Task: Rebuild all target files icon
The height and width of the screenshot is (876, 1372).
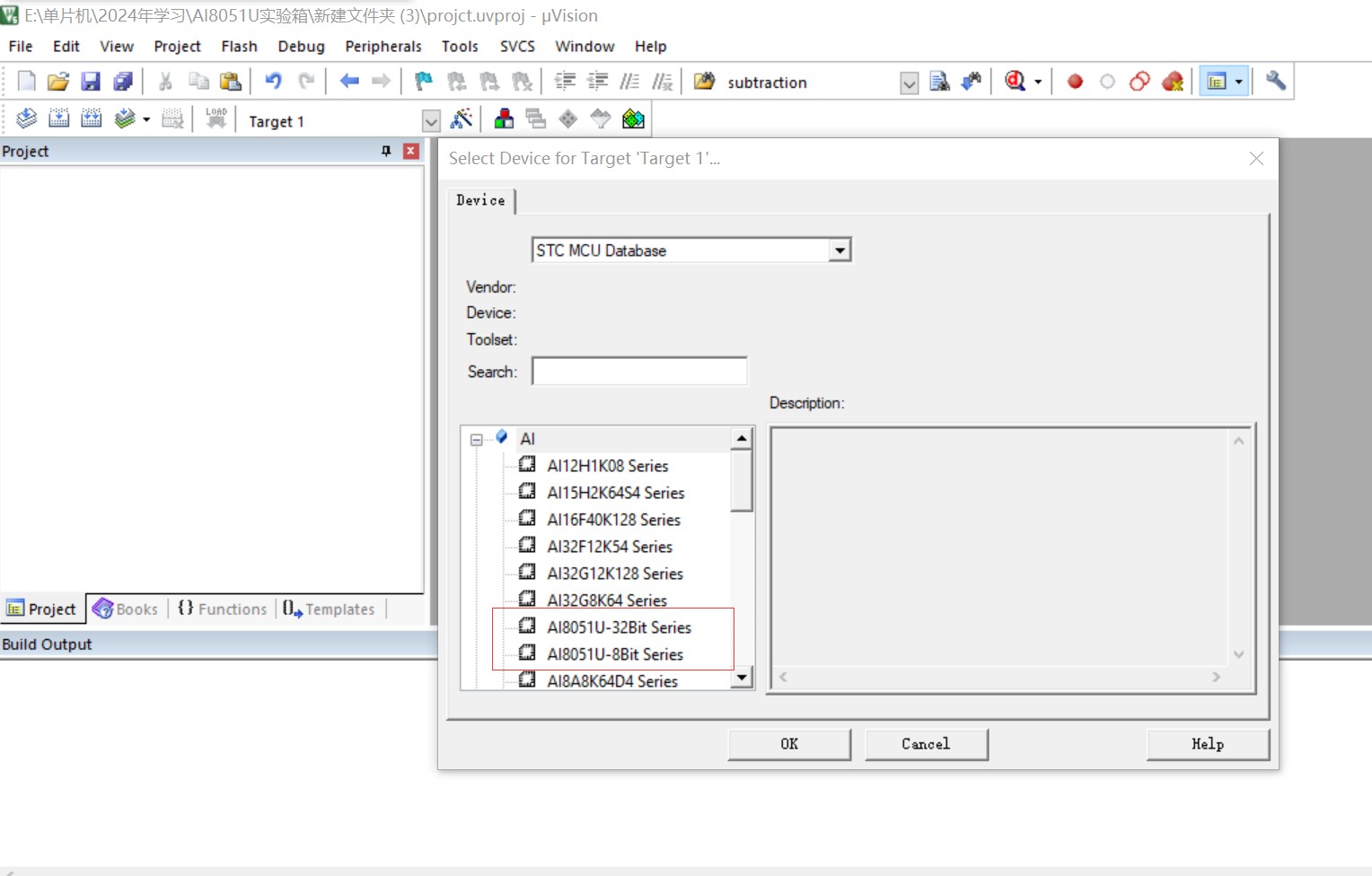Action: (92, 118)
